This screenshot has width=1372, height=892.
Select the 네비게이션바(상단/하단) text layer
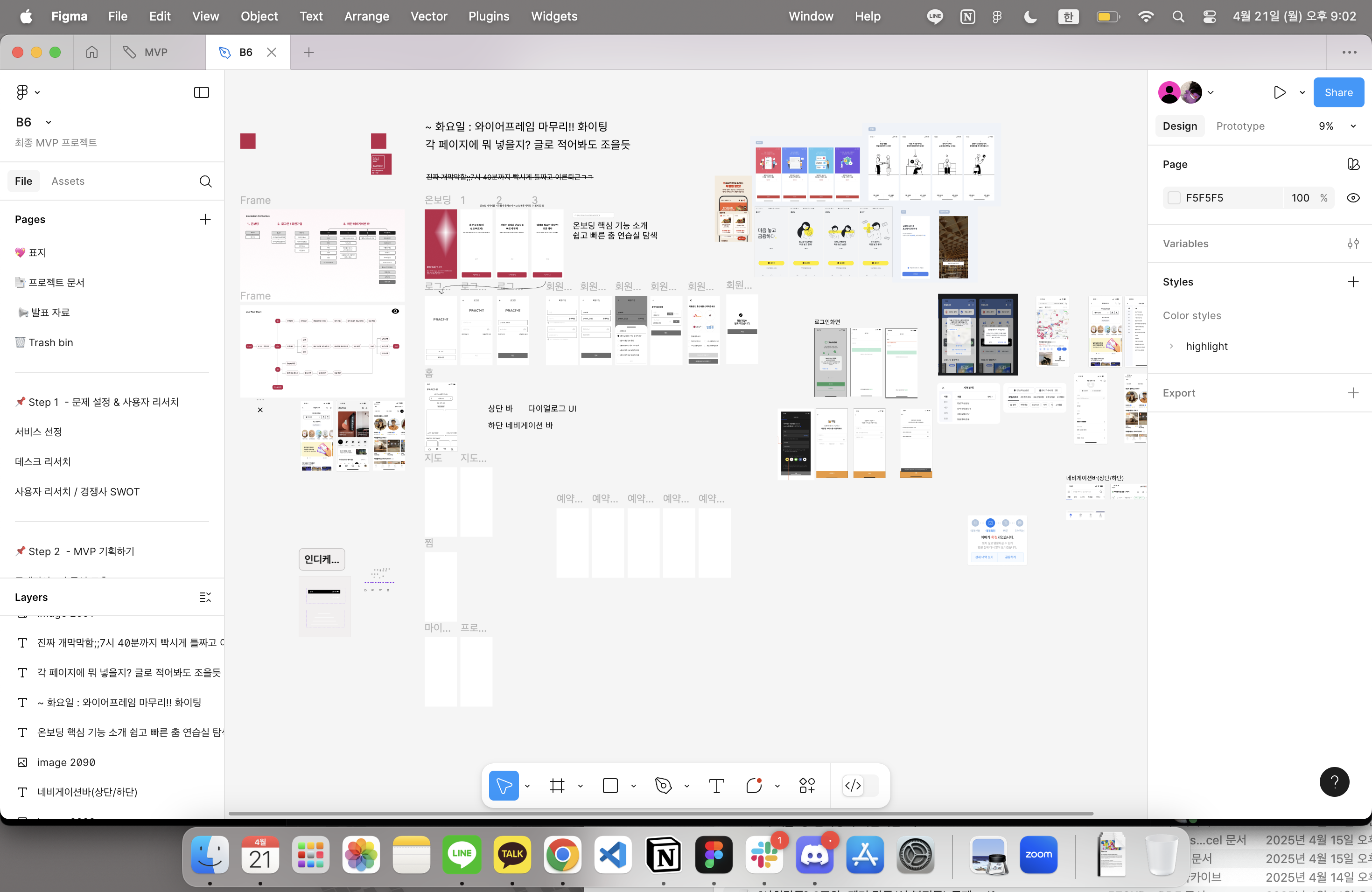pyautogui.click(x=86, y=792)
